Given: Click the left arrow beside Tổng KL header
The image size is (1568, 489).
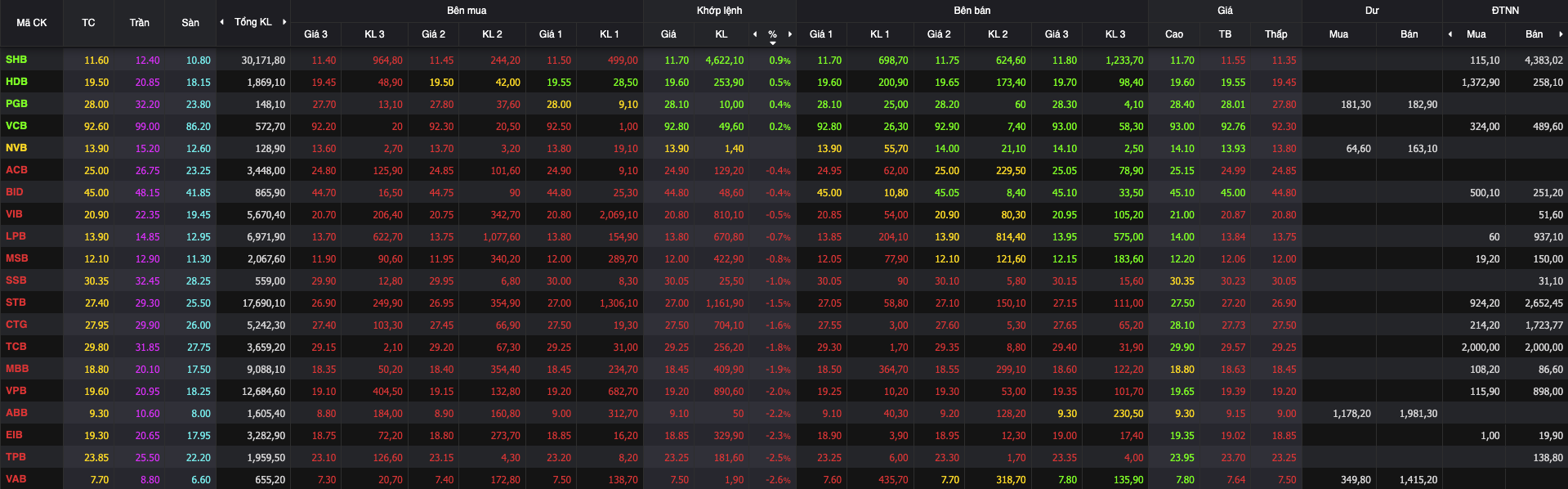Looking at the screenshot, I should click(222, 22).
